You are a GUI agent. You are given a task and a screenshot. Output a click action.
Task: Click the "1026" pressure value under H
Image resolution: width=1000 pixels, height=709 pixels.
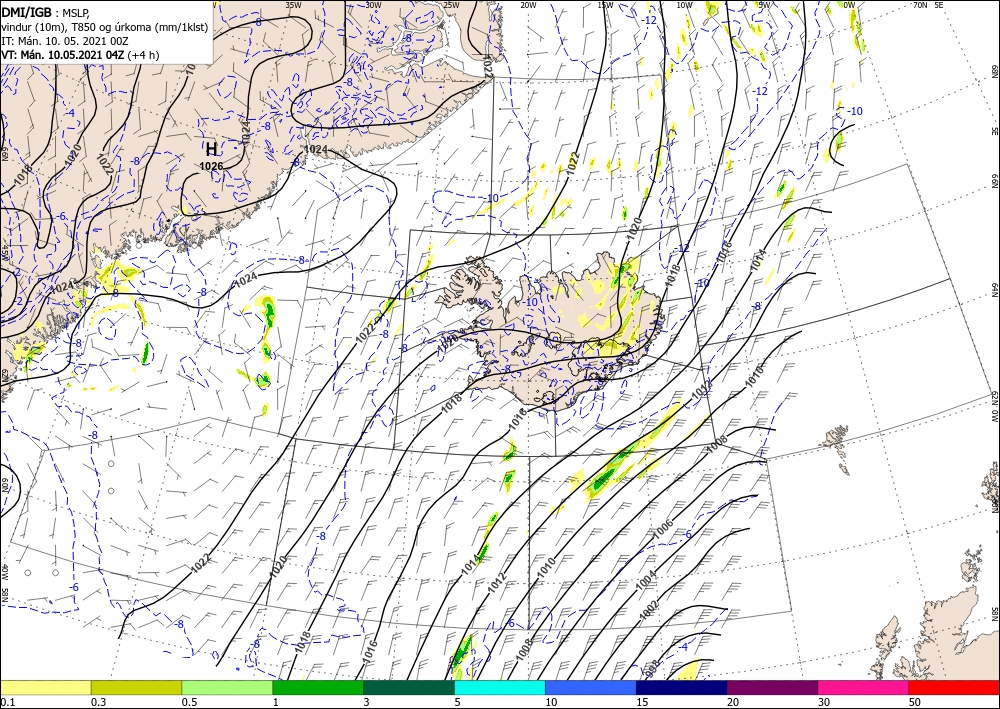point(211,166)
